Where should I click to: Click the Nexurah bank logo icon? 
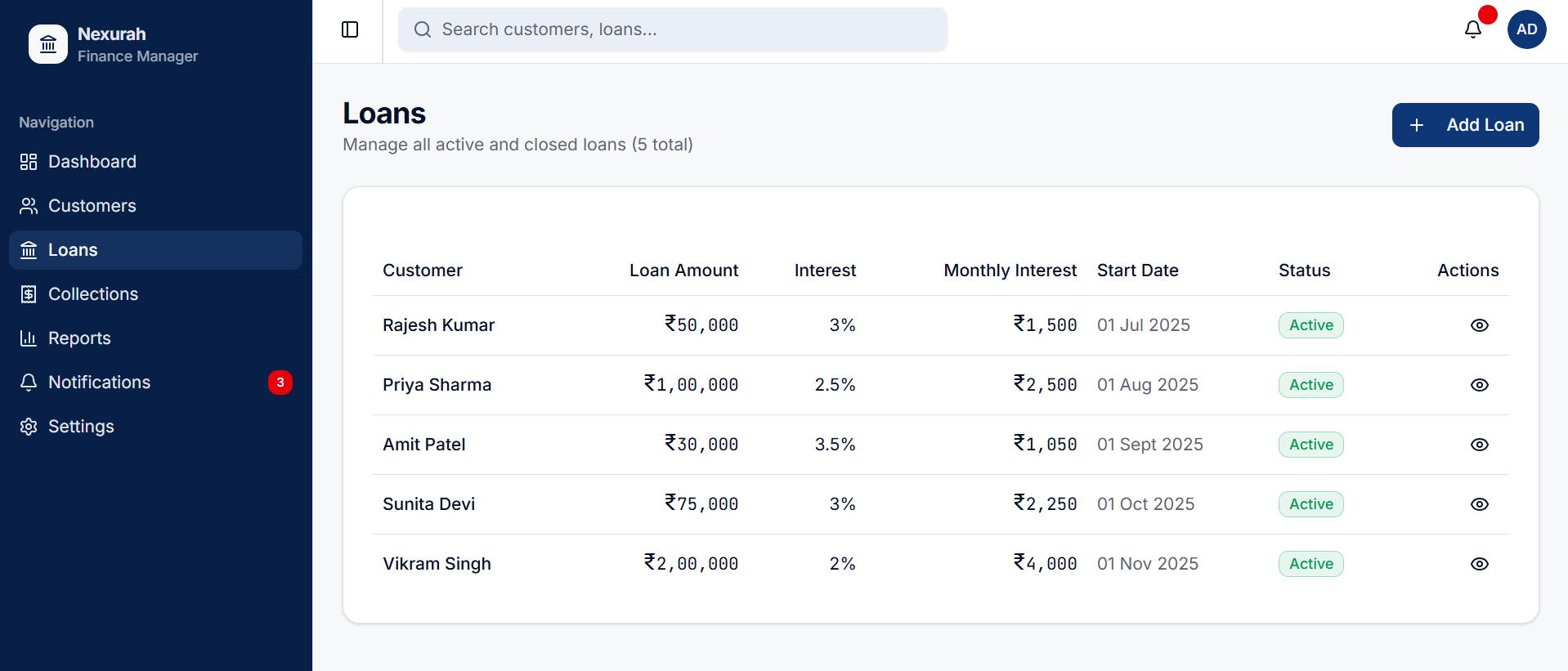coord(48,44)
